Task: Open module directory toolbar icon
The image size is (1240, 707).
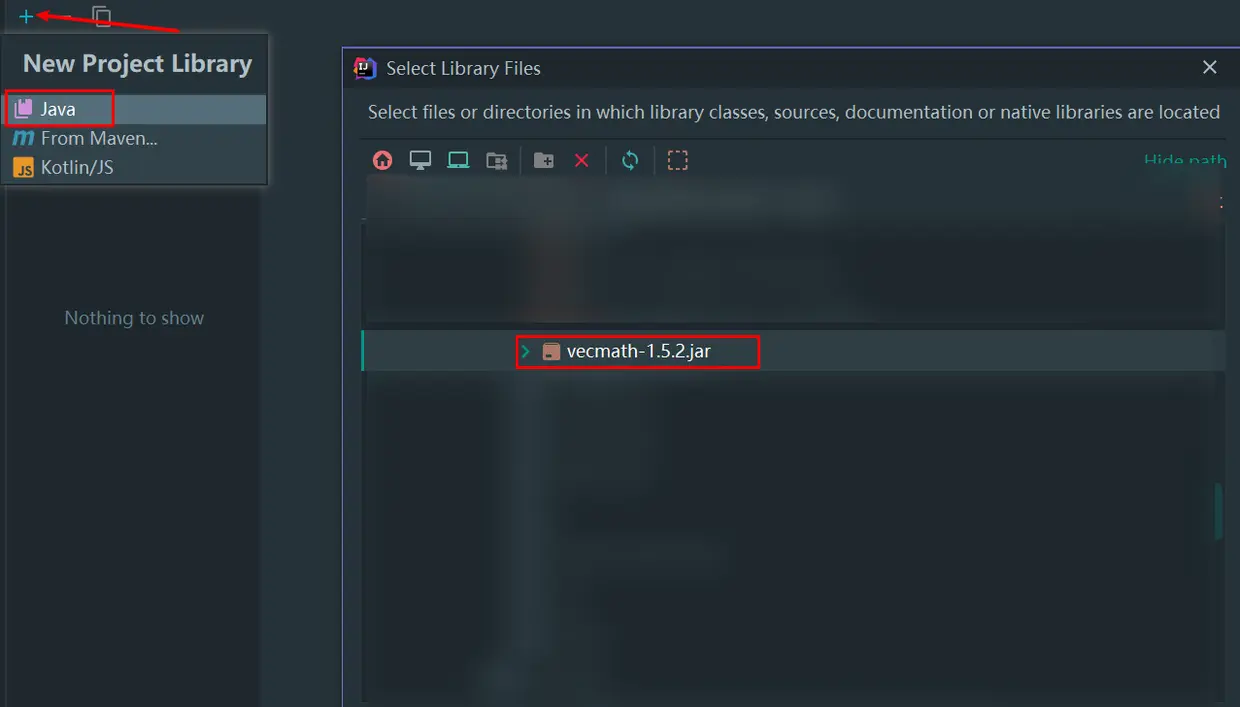Action: 496,160
